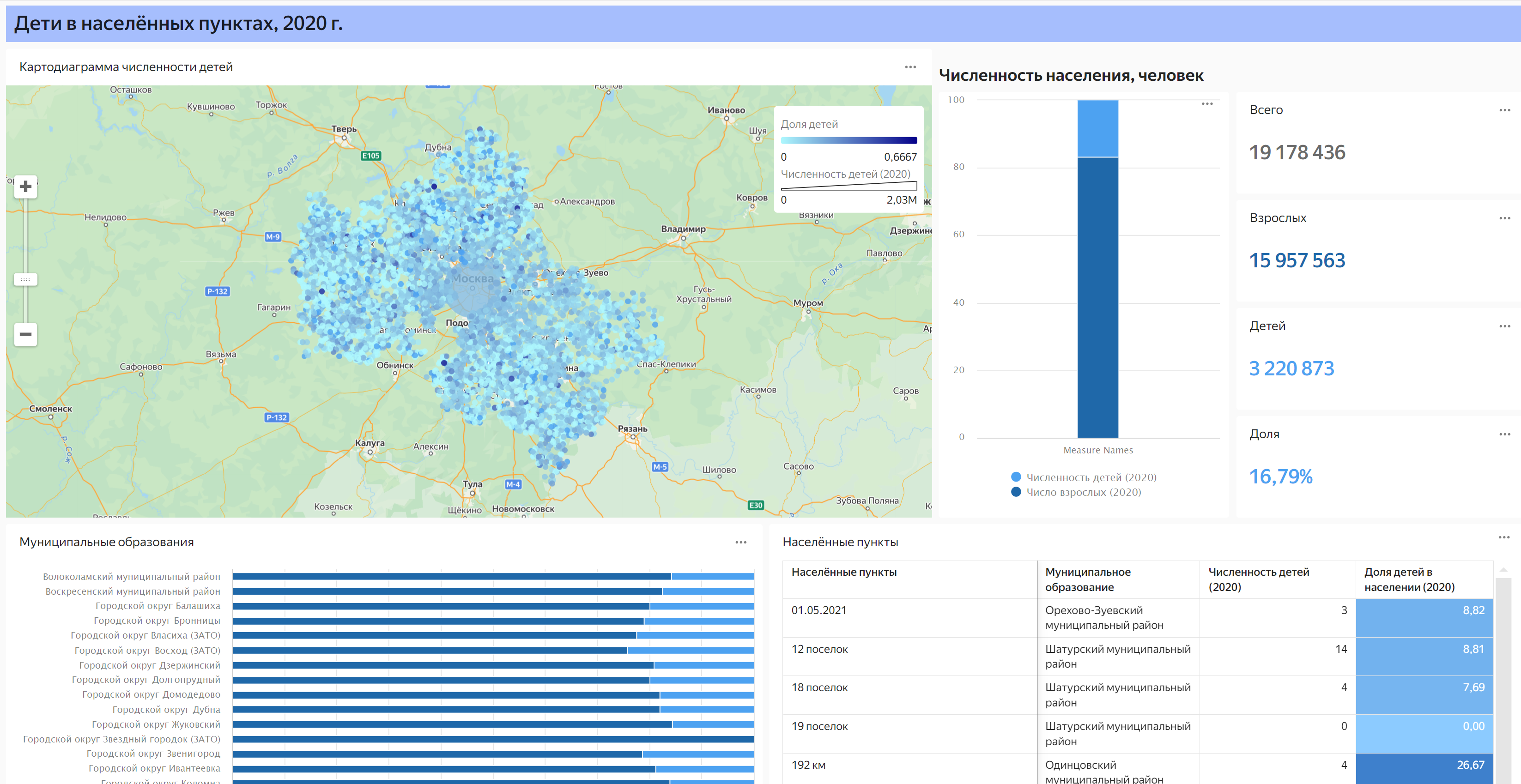Click the share value cell '0,00'
The height and width of the screenshot is (784, 1521).
pyautogui.click(x=1424, y=734)
